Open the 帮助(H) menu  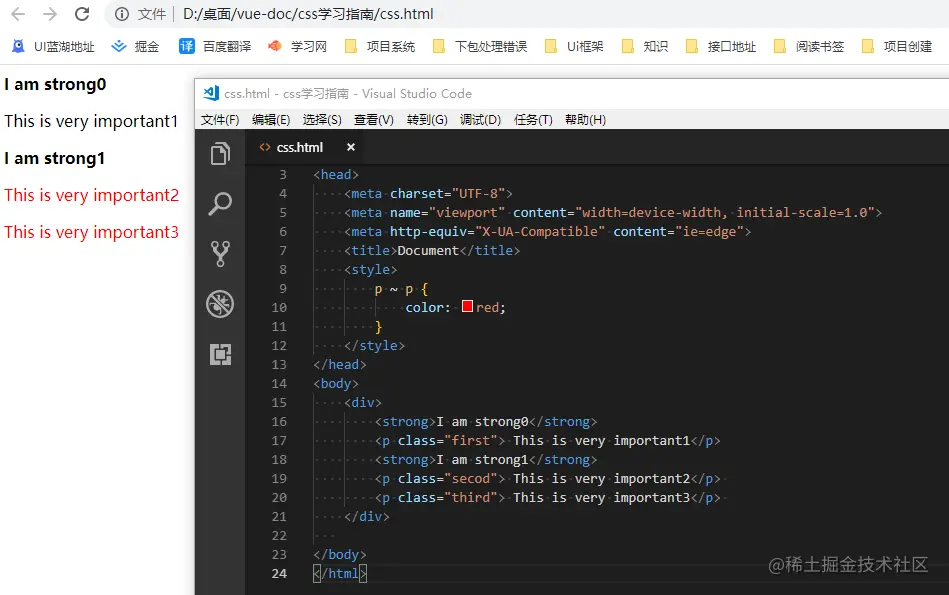tap(584, 119)
